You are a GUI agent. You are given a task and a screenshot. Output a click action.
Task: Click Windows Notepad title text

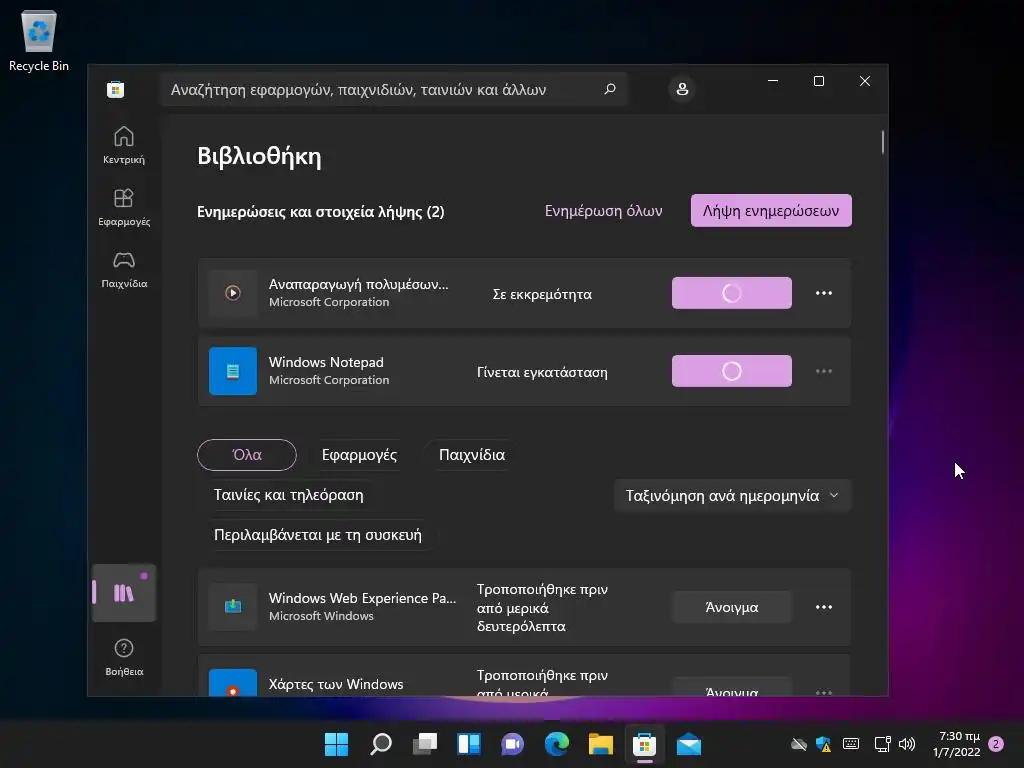pyautogui.click(x=326, y=362)
